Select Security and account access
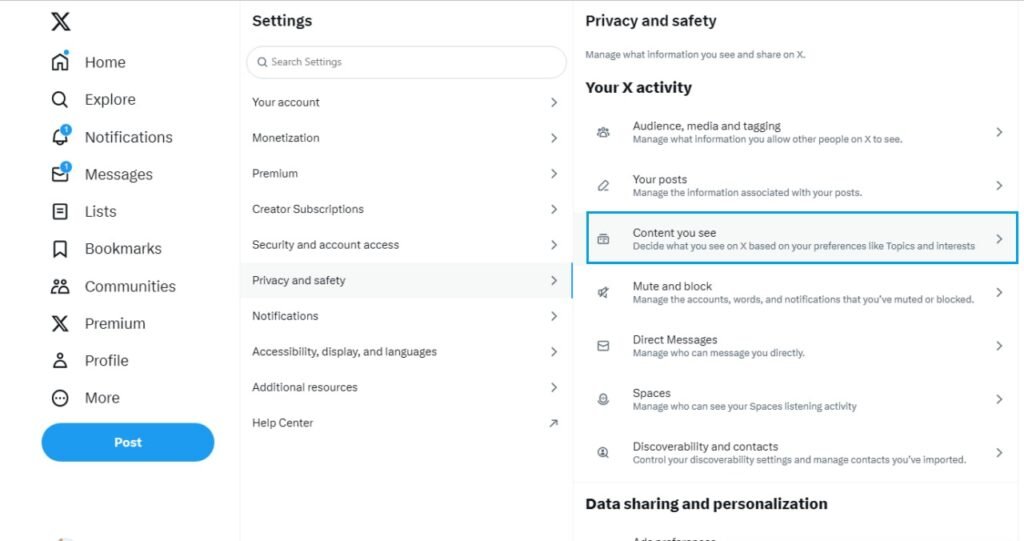 coord(326,245)
